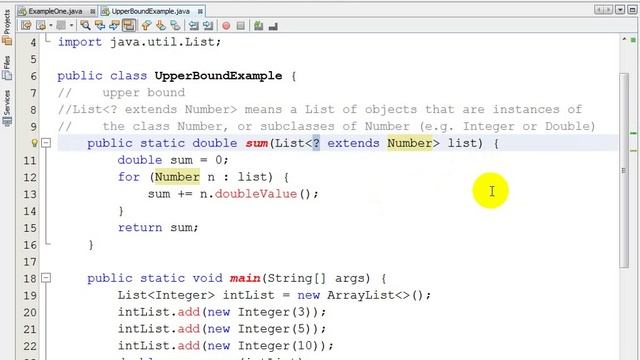The height and width of the screenshot is (360, 640).
Task: Click the greyed-out Forward navigation icon
Action: pyautogui.click(x=61, y=26)
